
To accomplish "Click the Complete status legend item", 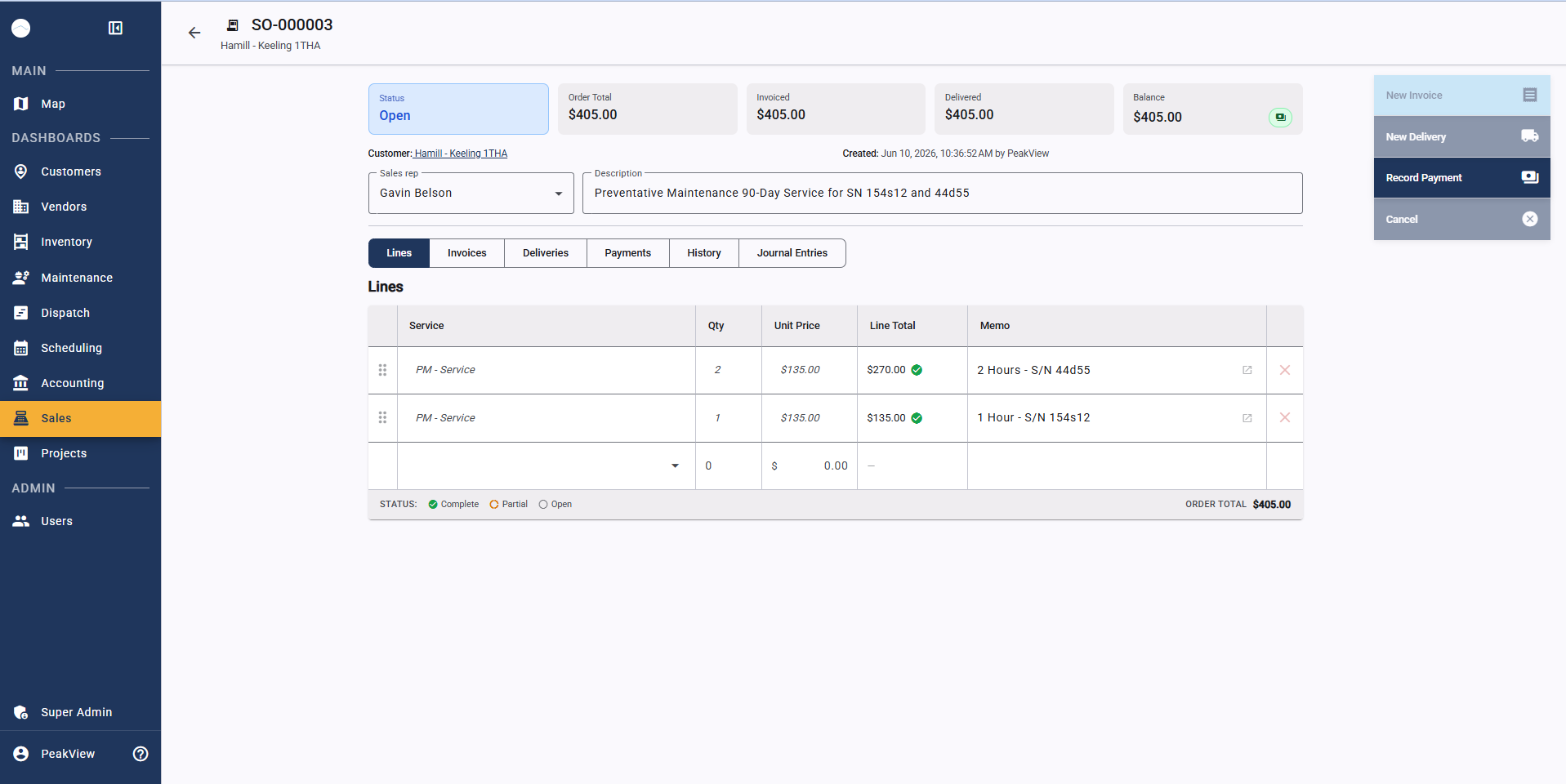I will point(453,505).
